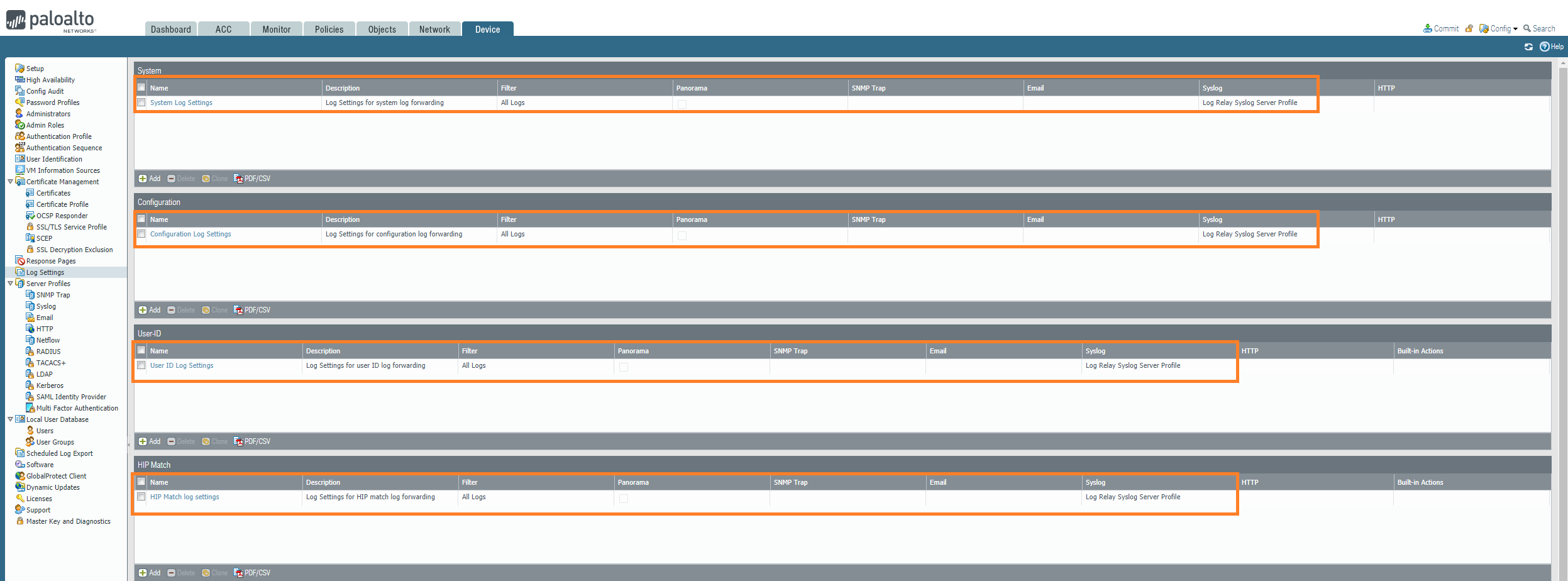Select all rows in HIP Match header checkbox

[141, 482]
